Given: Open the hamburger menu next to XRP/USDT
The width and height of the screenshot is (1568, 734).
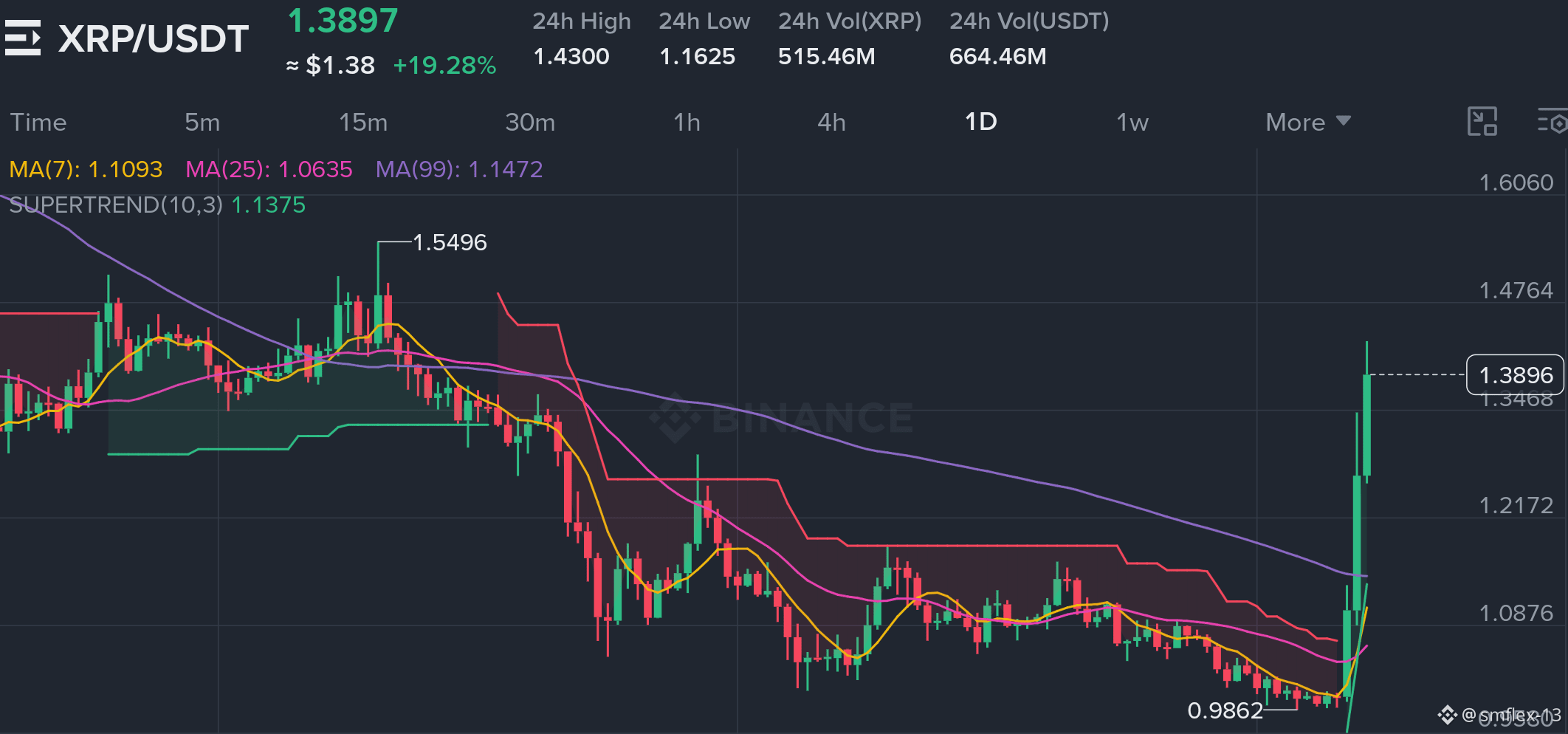Looking at the screenshot, I should (23, 38).
